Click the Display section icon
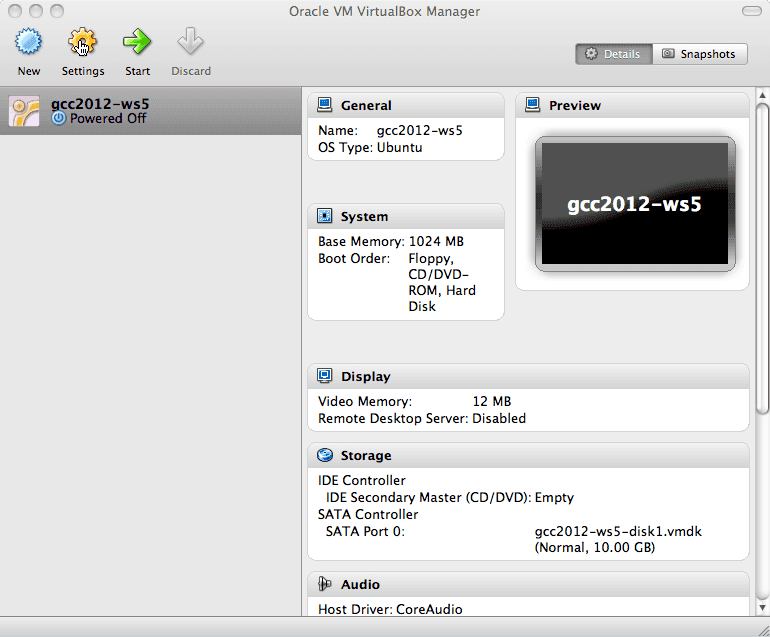Image resolution: width=770 pixels, height=637 pixels. click(x=324, y=376)
